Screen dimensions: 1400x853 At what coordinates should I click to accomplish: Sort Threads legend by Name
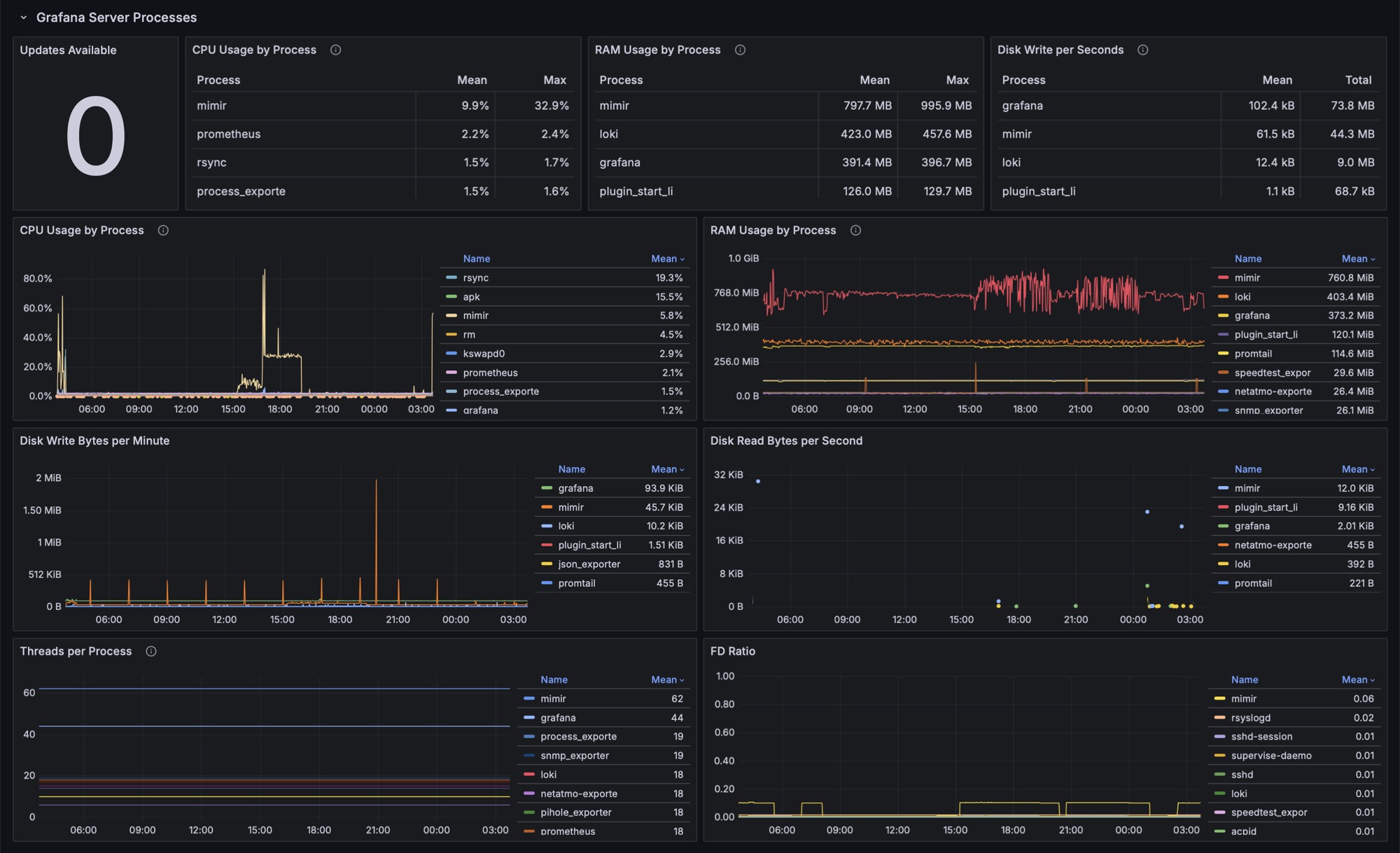pos(554,679)
